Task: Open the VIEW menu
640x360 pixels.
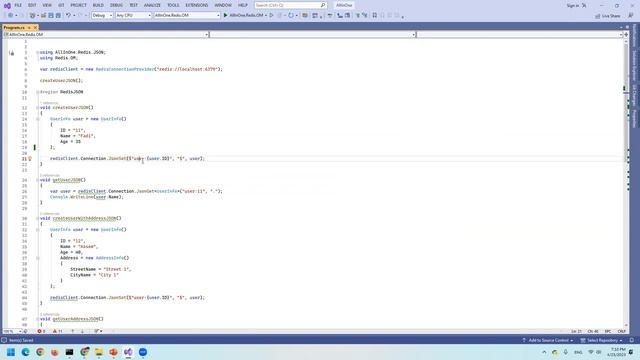Action: coord(47,5)
